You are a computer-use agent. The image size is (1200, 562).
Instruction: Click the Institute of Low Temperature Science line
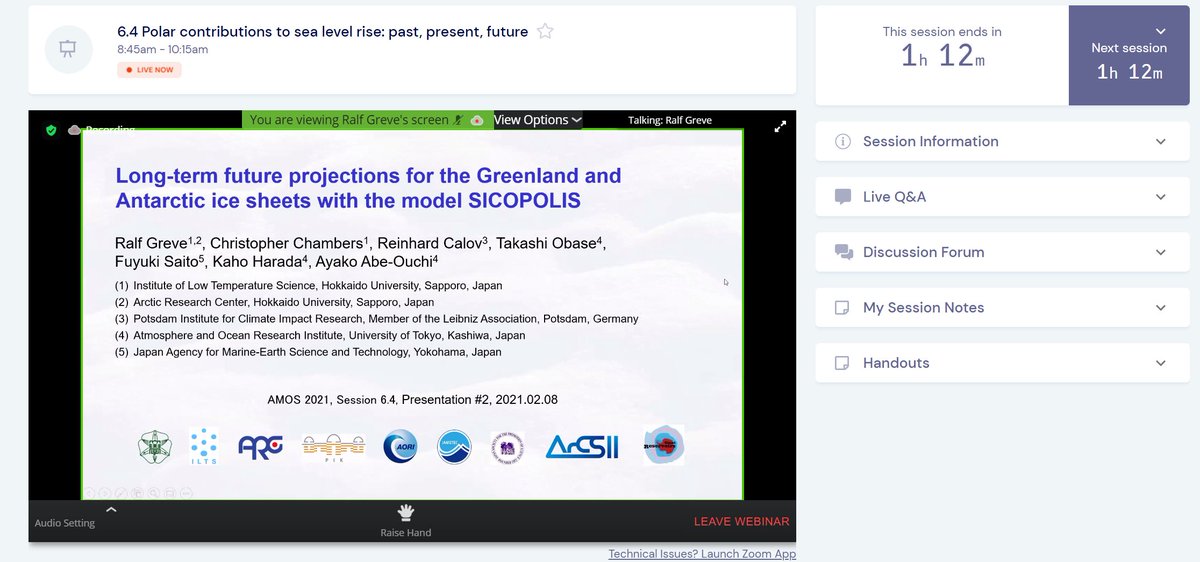309,285
